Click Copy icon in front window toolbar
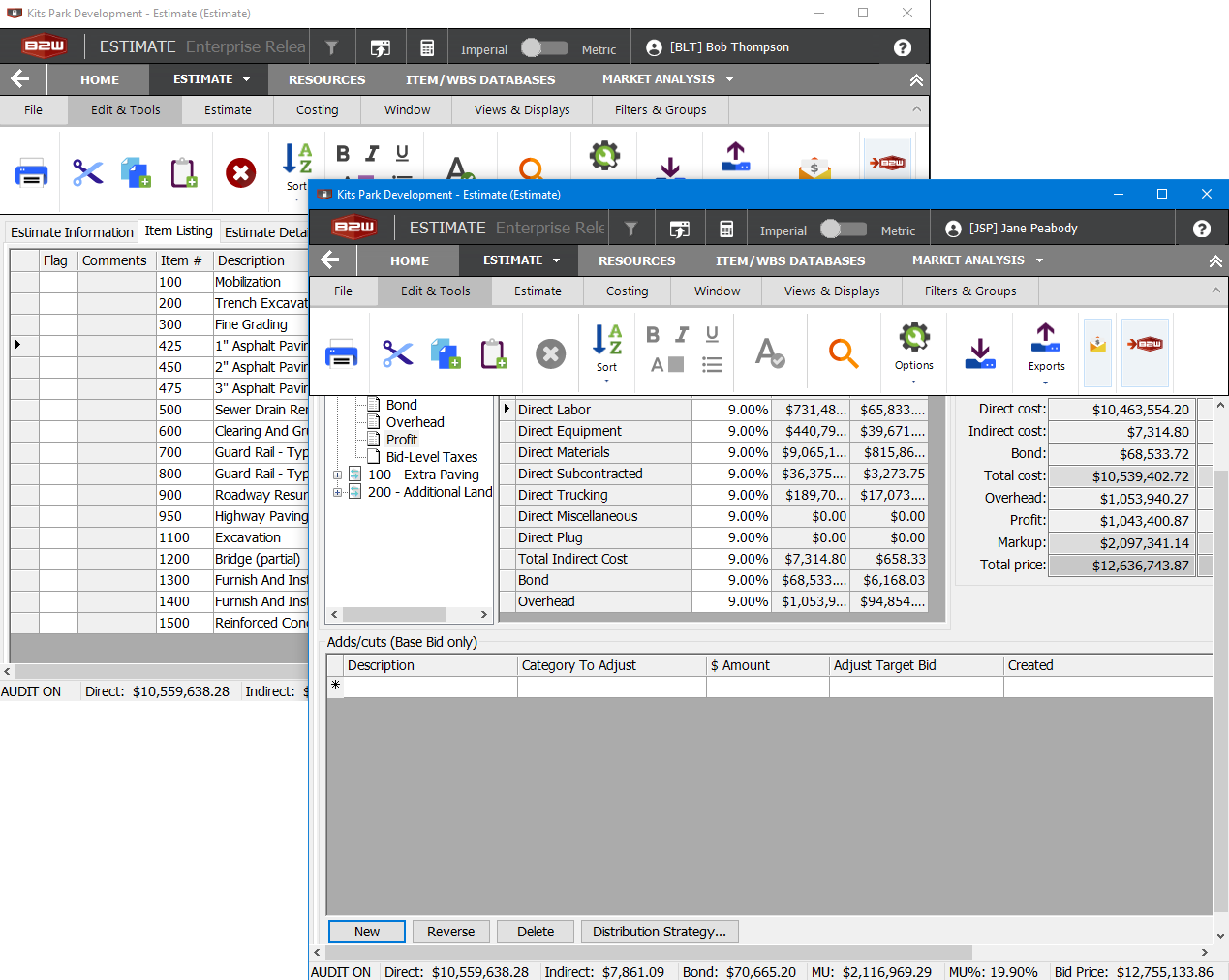This screenshot has height=980, width=1229. pyautogui.click(x=446, y=354)
